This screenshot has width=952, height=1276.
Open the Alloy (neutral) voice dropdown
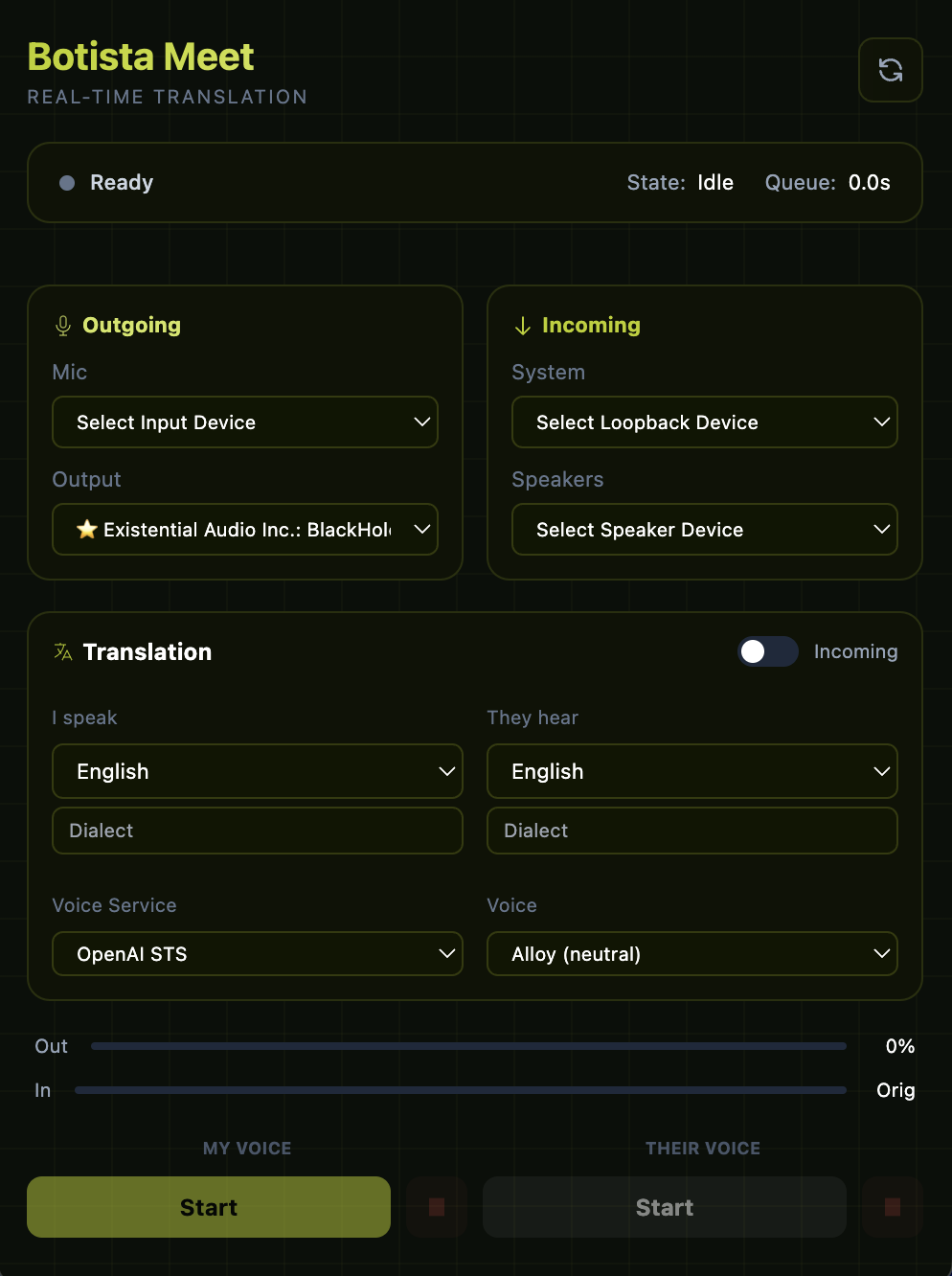[691, 954]
